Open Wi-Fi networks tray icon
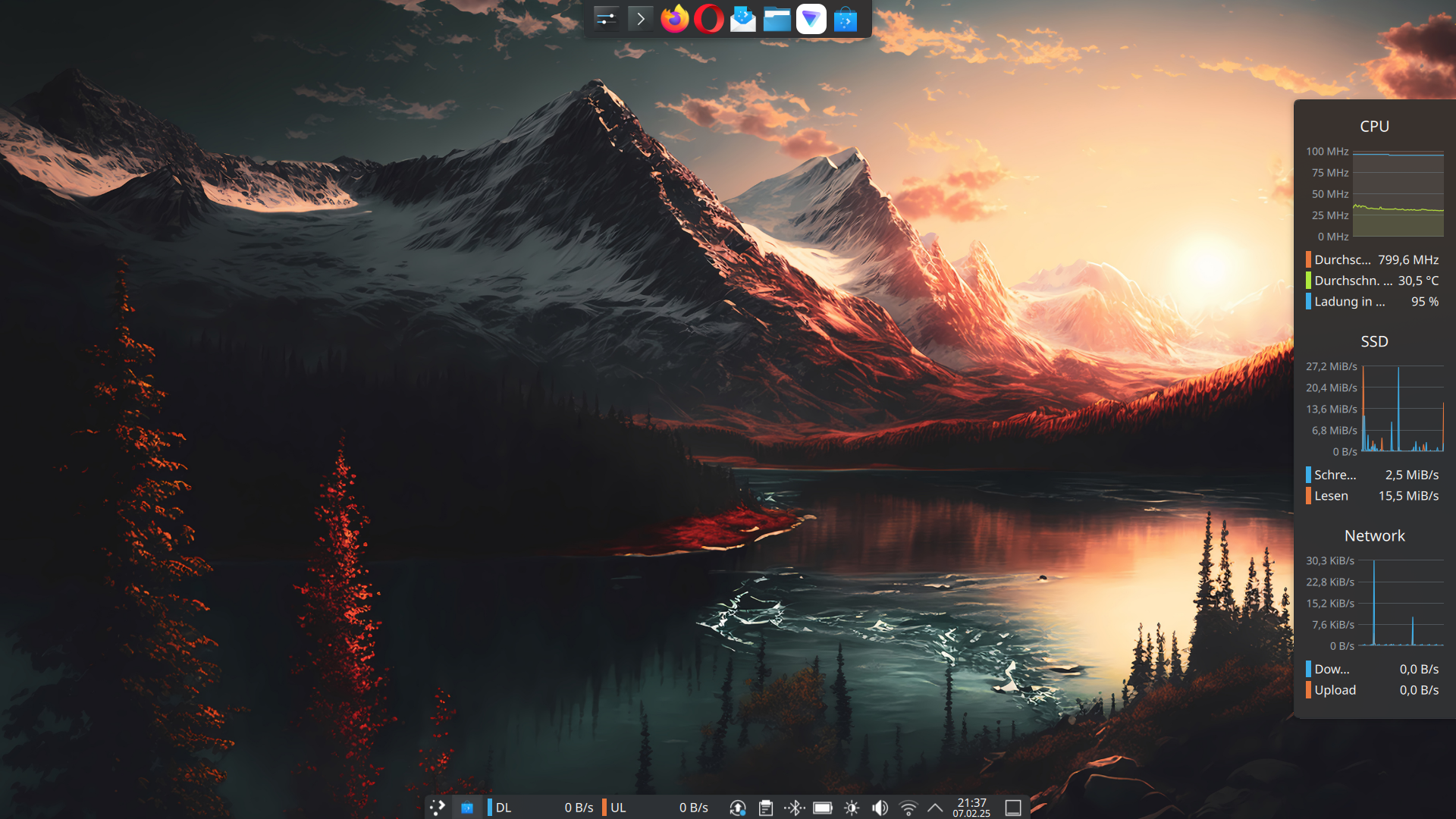The image size is (1456, 819). 908,808
